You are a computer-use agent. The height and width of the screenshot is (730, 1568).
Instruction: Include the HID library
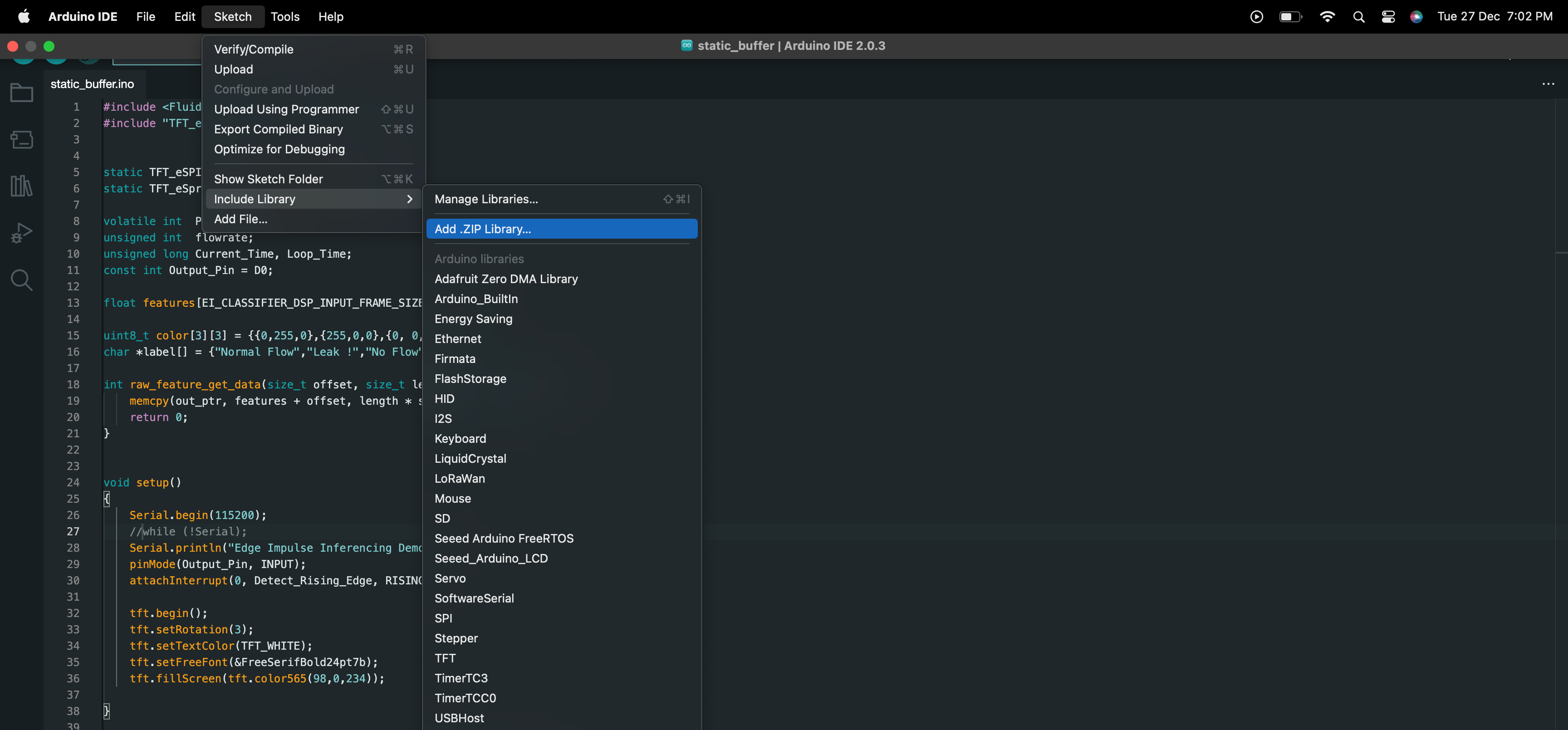tap(562, 399)
